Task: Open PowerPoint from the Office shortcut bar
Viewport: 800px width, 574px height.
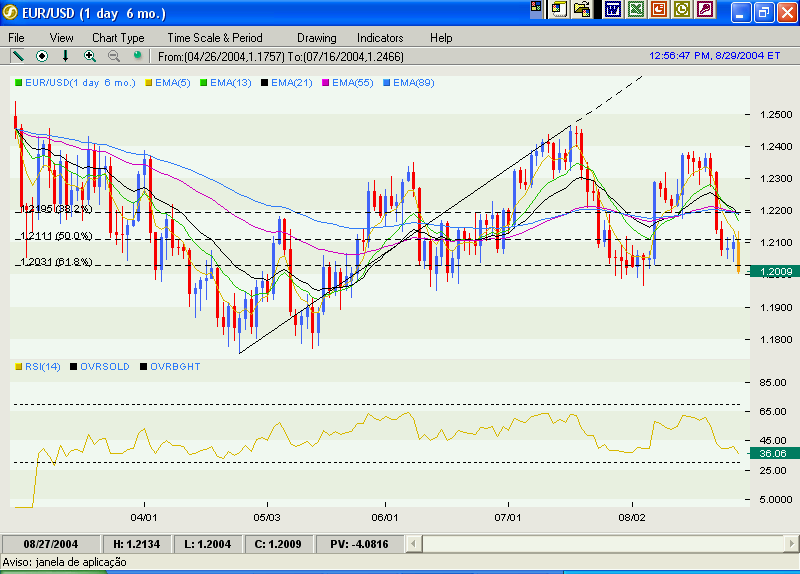Action: pyautogui.click(x=659, y=10)
